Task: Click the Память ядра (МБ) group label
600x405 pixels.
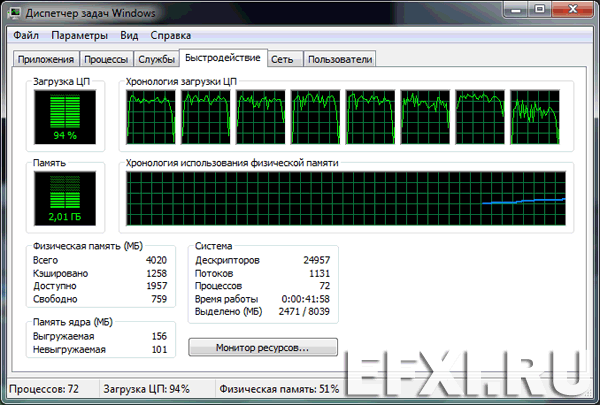Action: (x=73, y=322)
